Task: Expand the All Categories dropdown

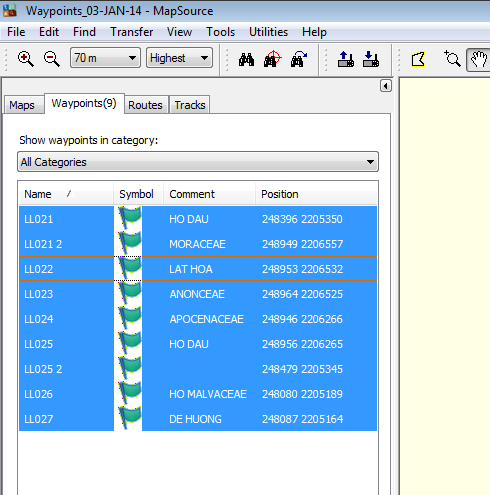Action: (198, 162)
